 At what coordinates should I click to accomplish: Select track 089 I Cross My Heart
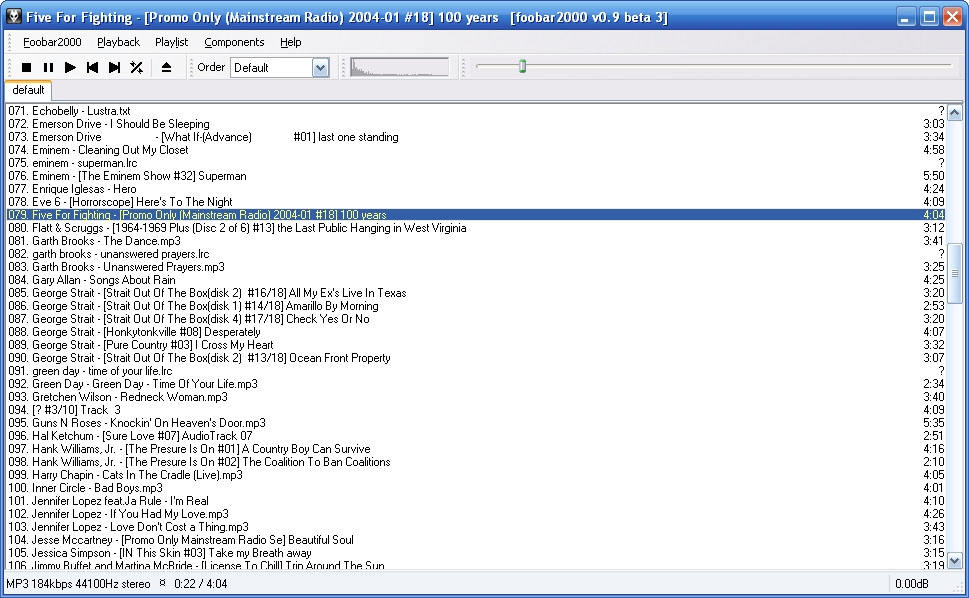pyautogui.click(x=475, y=345)
